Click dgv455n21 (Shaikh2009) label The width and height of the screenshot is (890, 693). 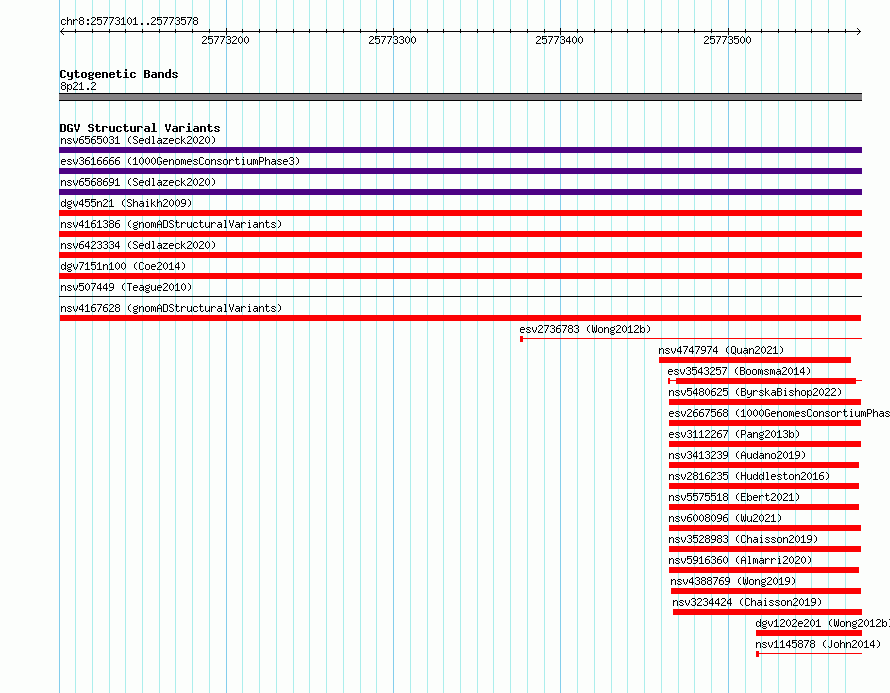pos(126,203)
